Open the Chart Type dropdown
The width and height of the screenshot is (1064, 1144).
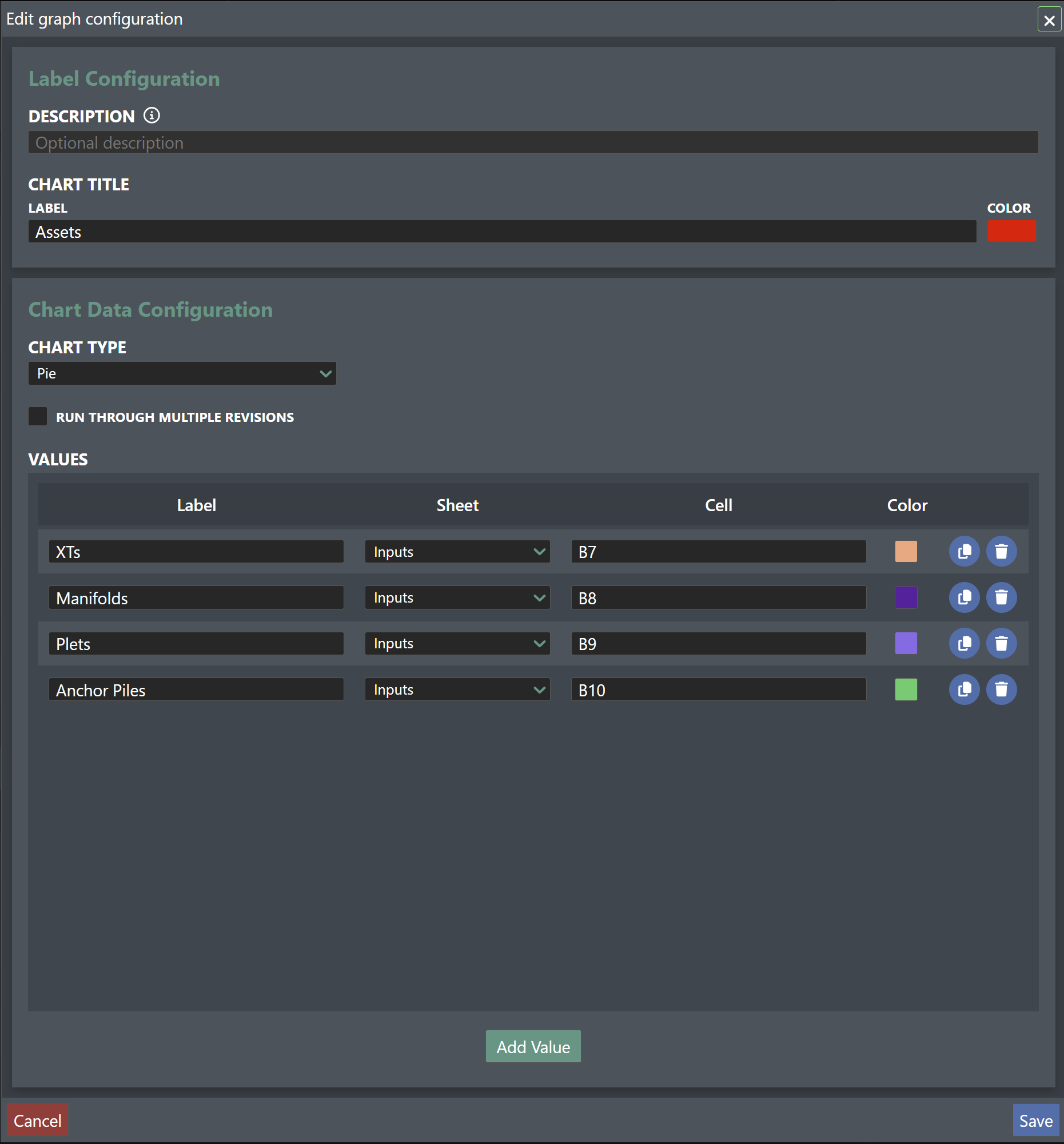[182, 373]
